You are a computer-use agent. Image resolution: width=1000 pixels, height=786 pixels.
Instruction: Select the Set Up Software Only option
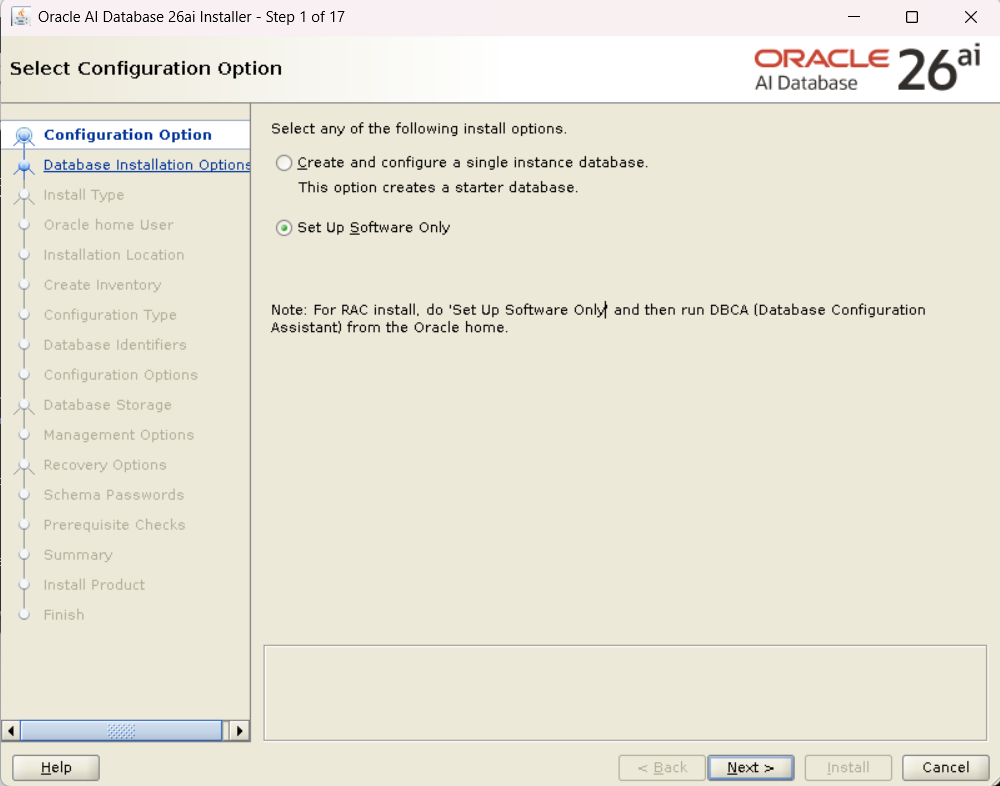coord(285,228)
